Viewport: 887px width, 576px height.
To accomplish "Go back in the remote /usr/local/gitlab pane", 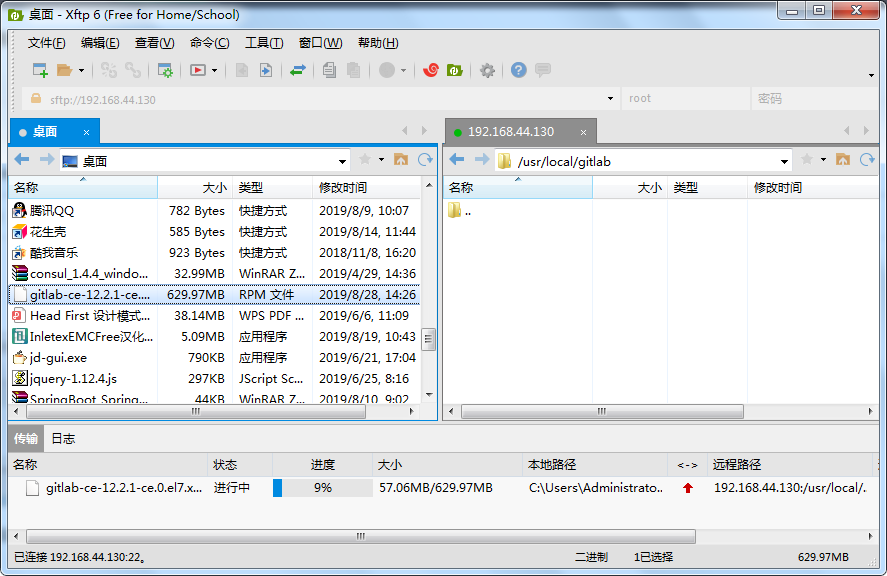I will 457,160.
